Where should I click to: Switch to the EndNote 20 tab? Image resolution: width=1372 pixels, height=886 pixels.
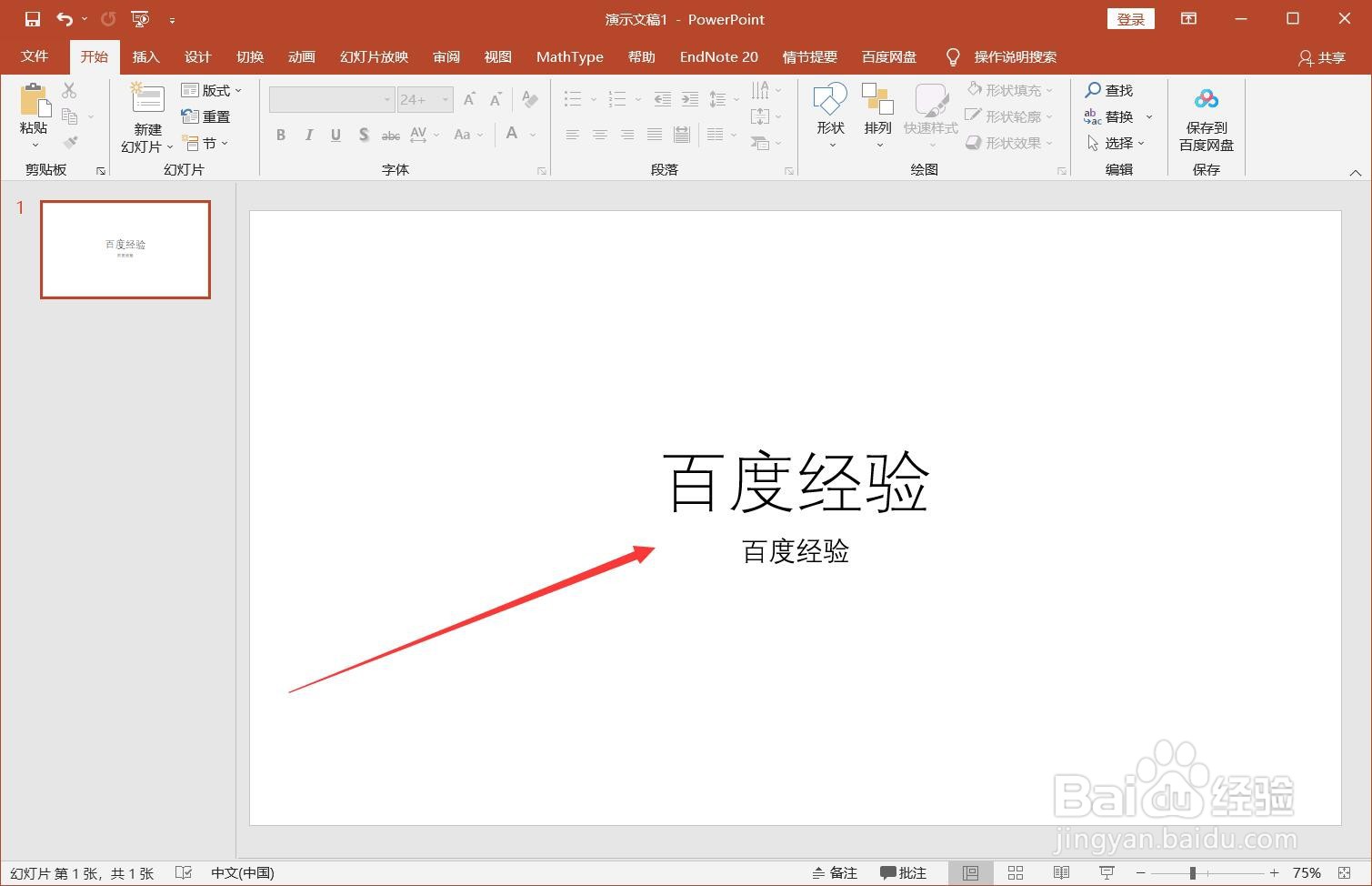(x=719, y=56)
